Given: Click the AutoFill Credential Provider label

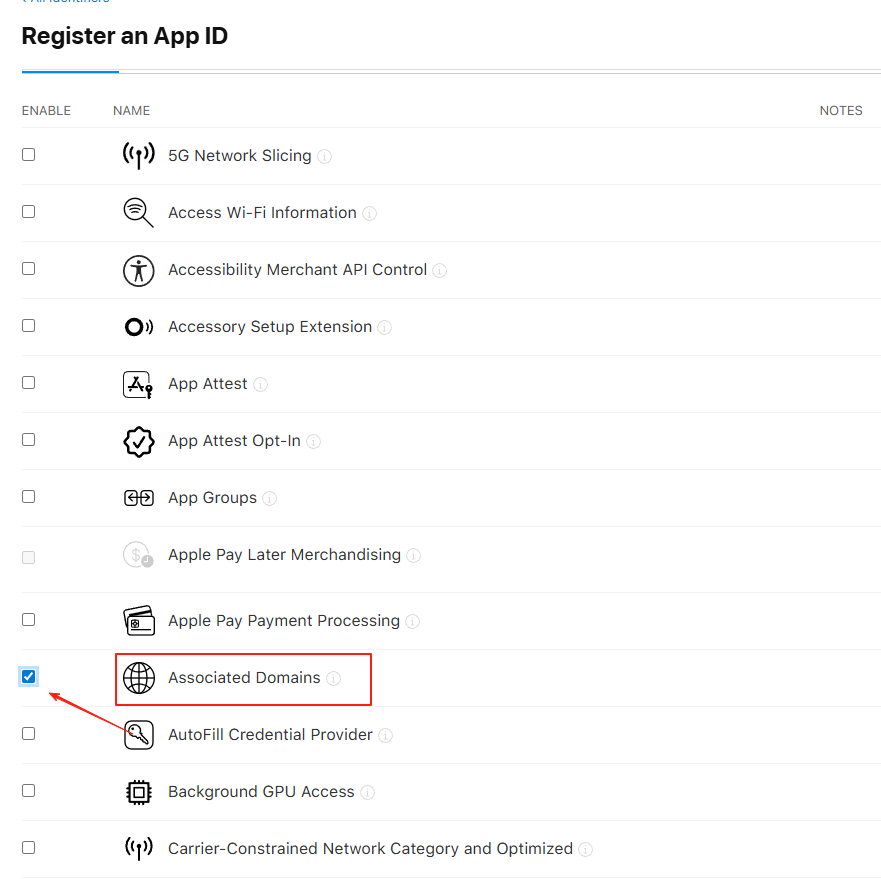Looking at the screenshot, I should coord(270,735).
